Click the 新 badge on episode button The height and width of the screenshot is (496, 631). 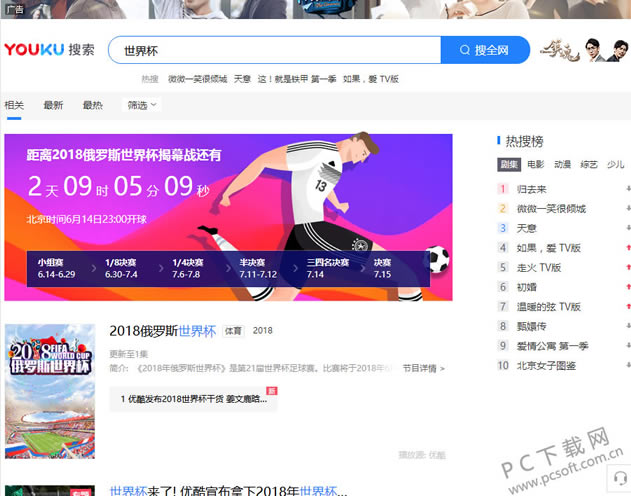coord(272,391)
